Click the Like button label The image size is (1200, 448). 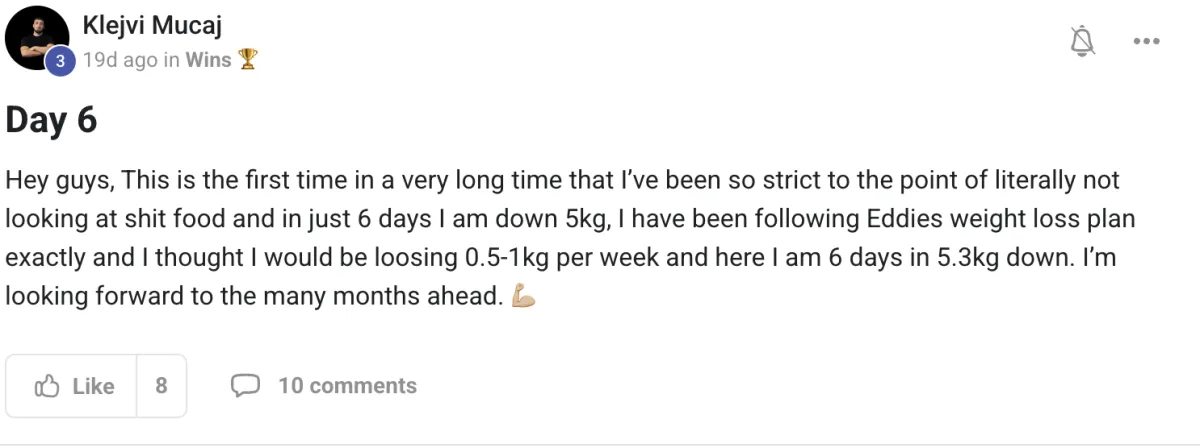[93, 386]
